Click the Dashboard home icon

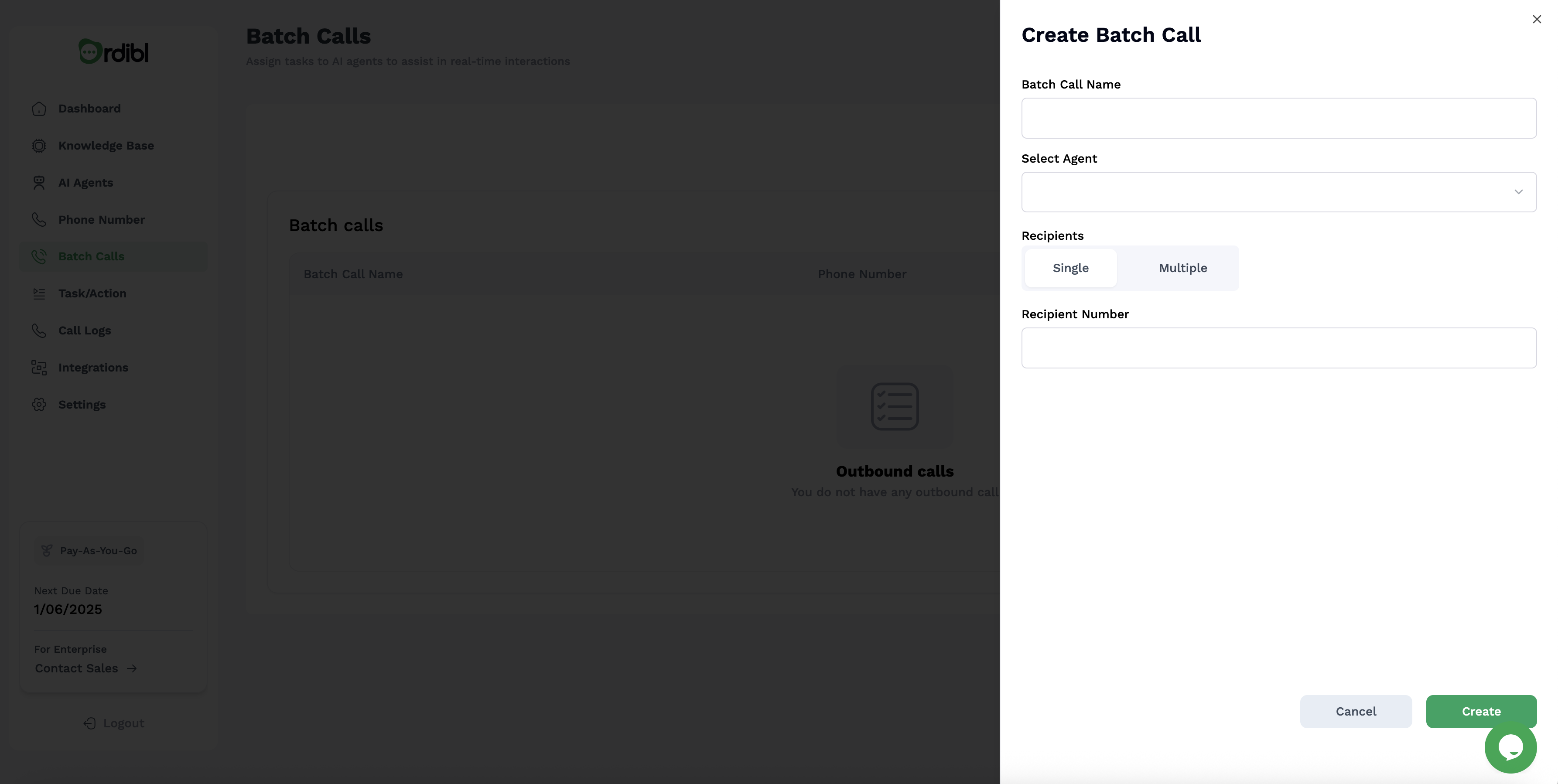tap(39, 109)
